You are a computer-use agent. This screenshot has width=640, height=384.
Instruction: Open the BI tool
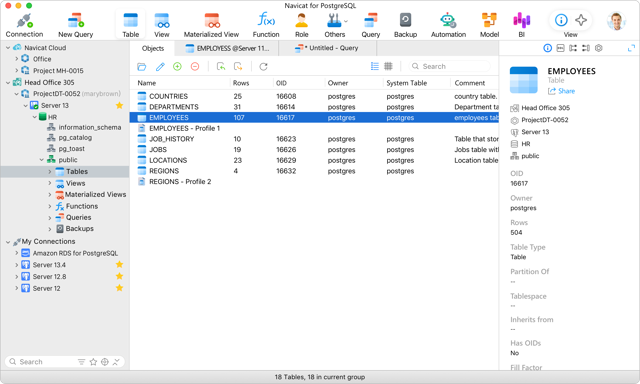pos(522,25)
